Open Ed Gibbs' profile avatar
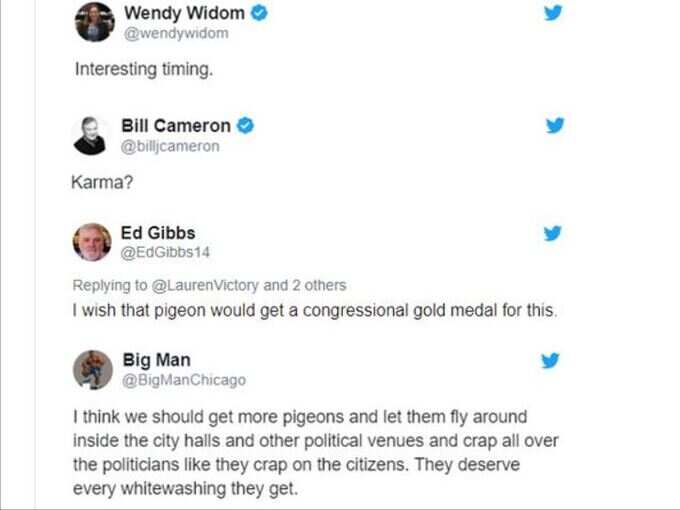680x510 pixels. [92, 242]
